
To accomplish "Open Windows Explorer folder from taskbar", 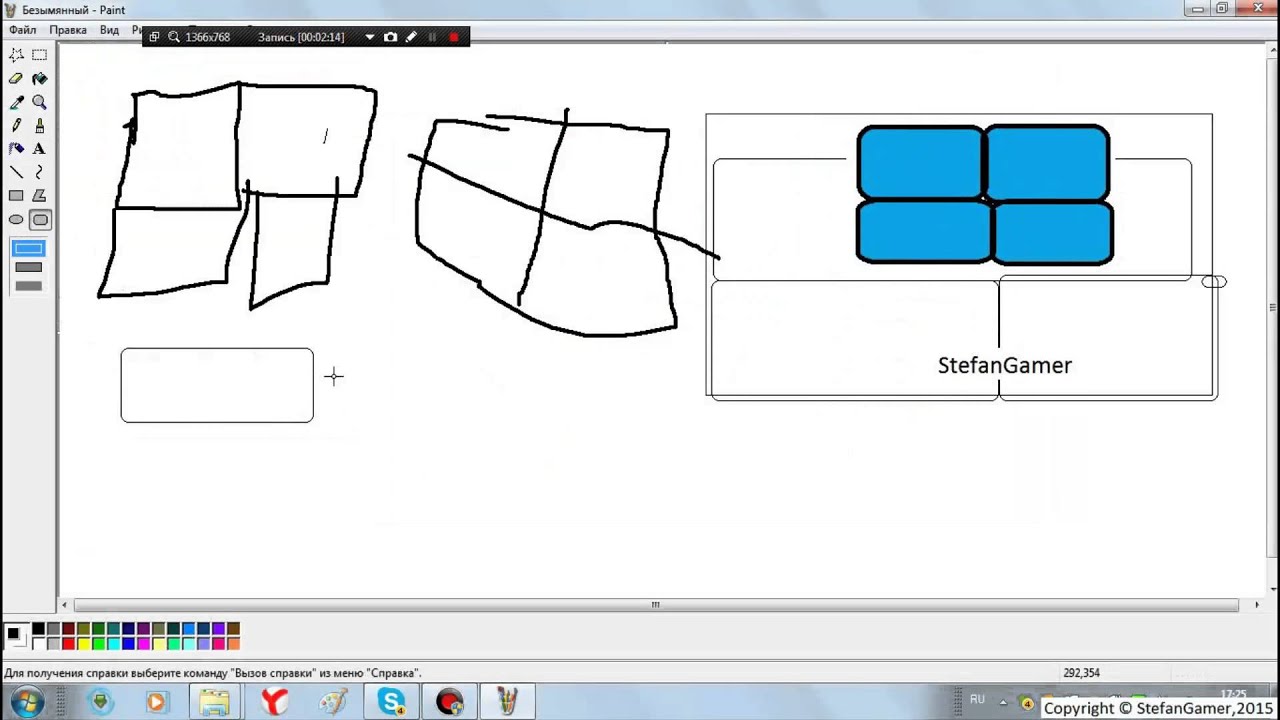I will (x=215, y=702).
